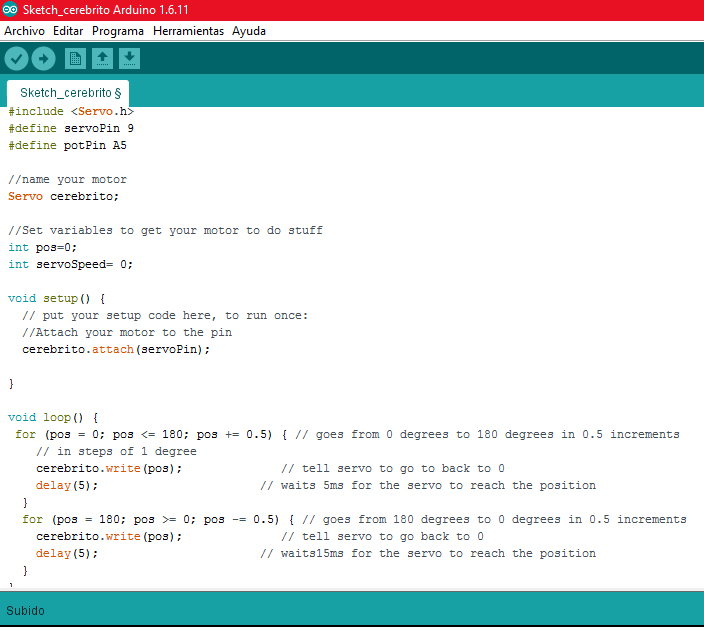Open a sketch using the Open icon
This screenshot has width=704, height=627.
pyautogui.click(x=102, y=58)
